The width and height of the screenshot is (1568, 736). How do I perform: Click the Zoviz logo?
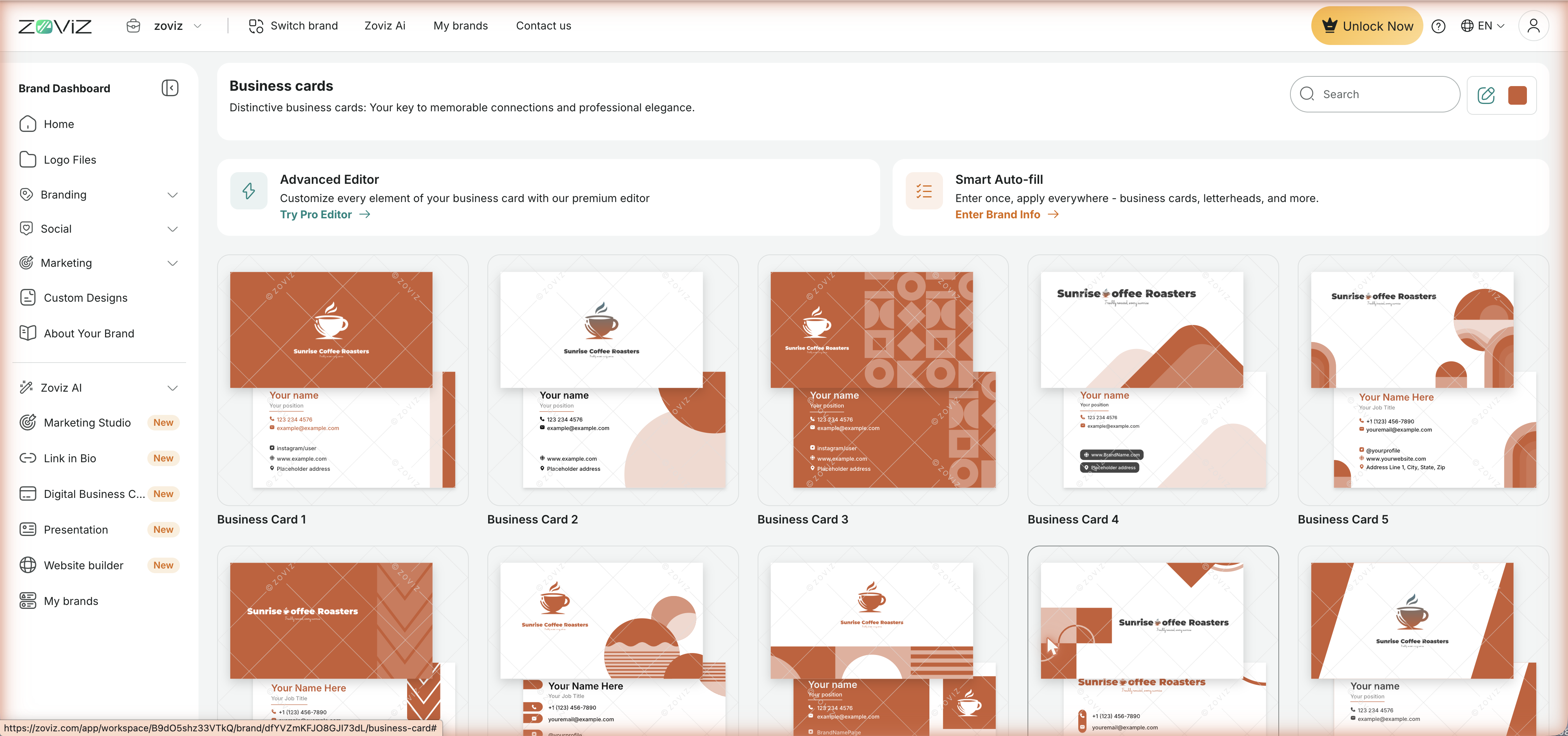pos(55,26)
